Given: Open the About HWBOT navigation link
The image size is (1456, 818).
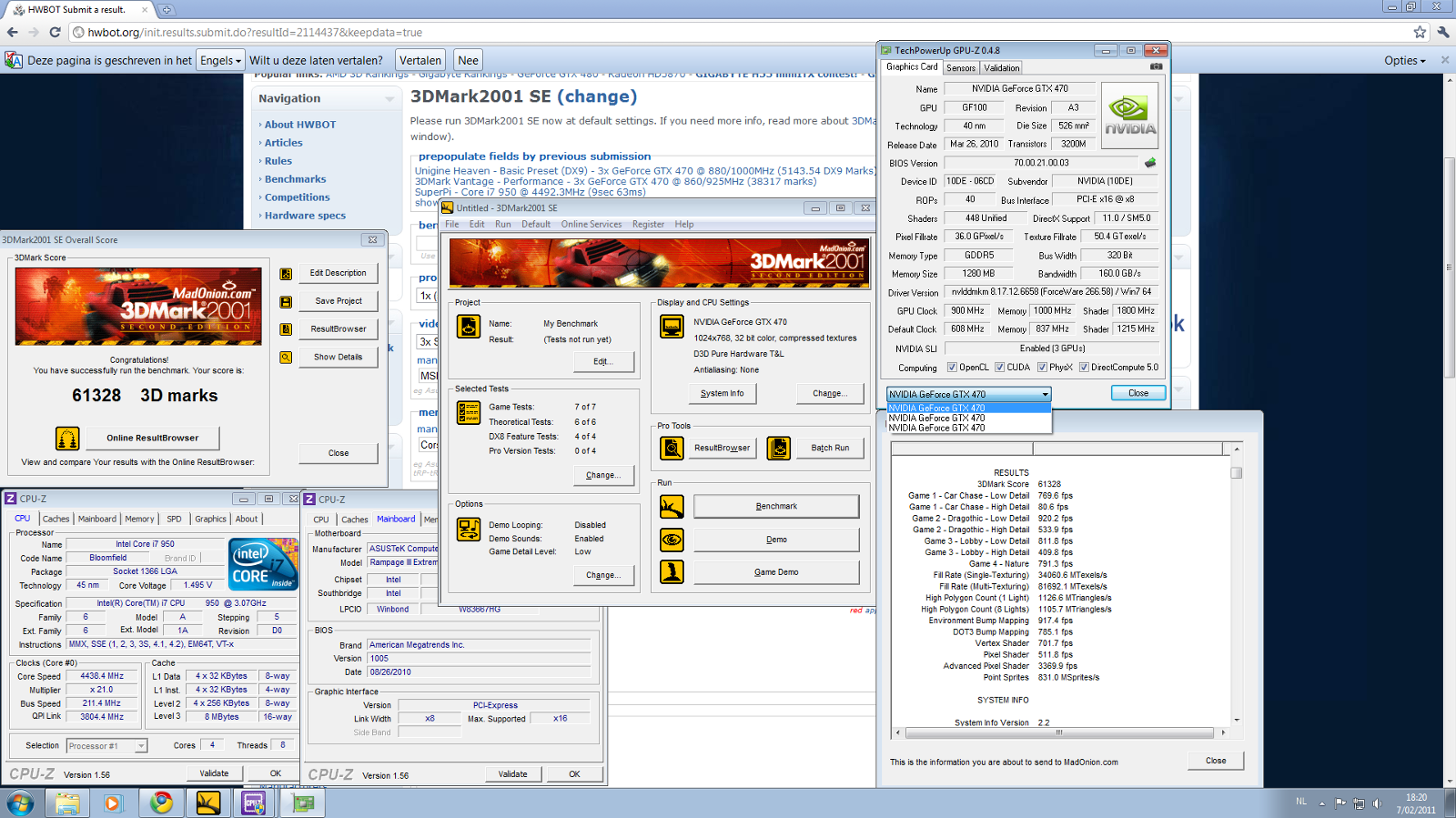Looking at the screenshot, I should [x=300, y=125].
